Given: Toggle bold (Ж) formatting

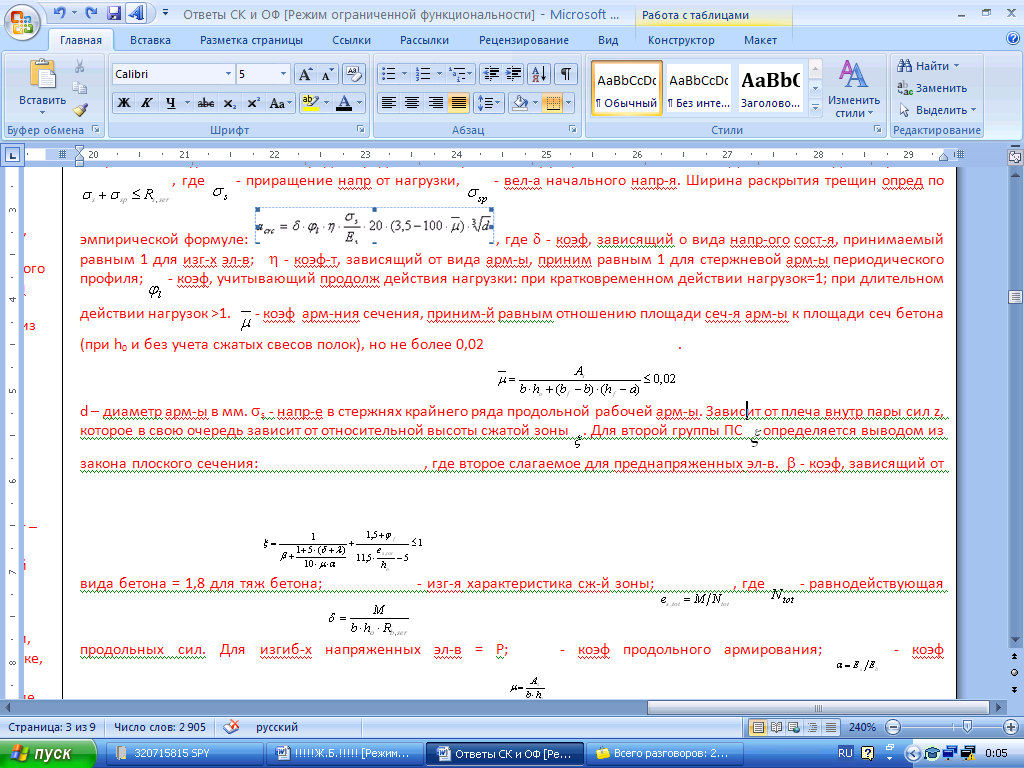Looking at the screenshot, I should (x=123, y=103).
